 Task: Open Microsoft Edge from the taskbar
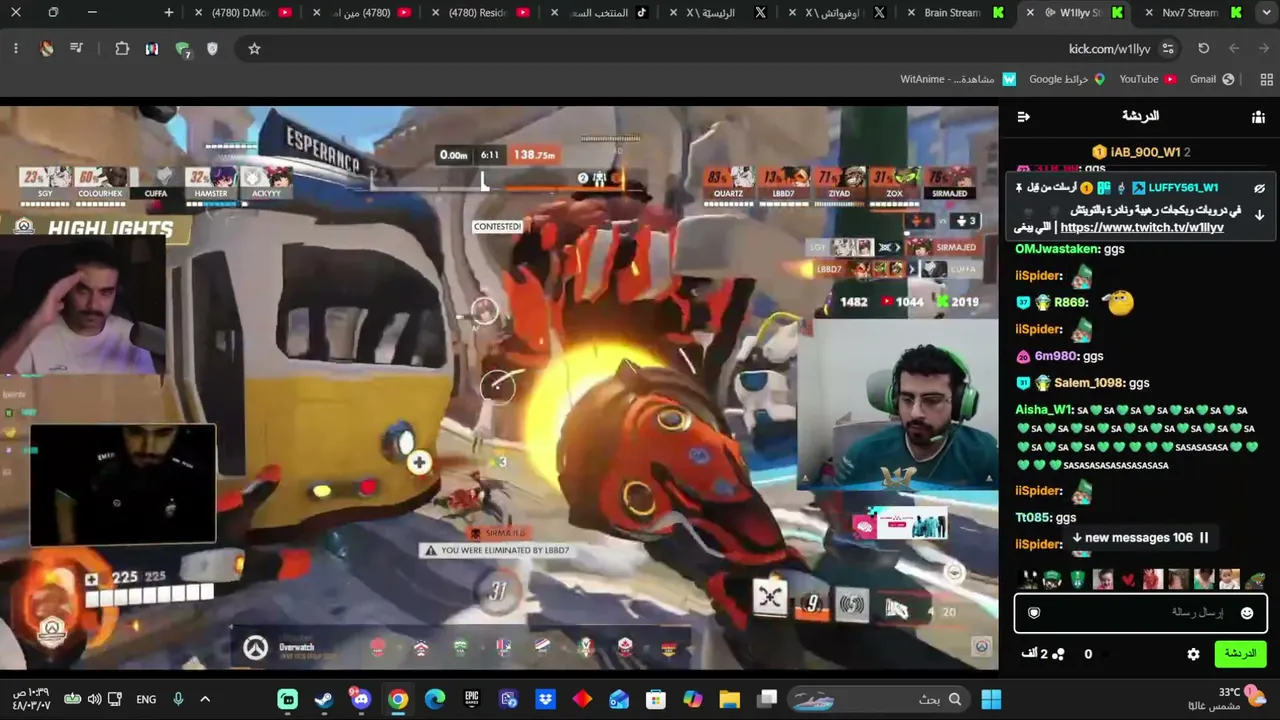[435, 699]
